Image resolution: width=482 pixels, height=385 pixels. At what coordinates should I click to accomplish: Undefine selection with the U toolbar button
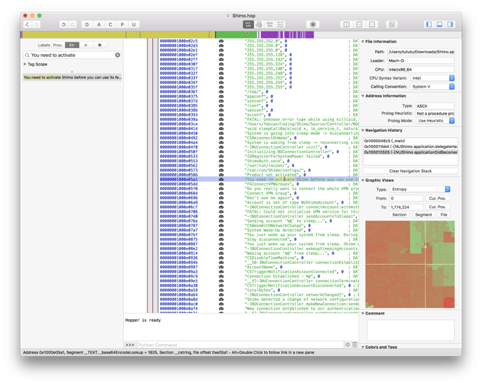click(134, 24)
